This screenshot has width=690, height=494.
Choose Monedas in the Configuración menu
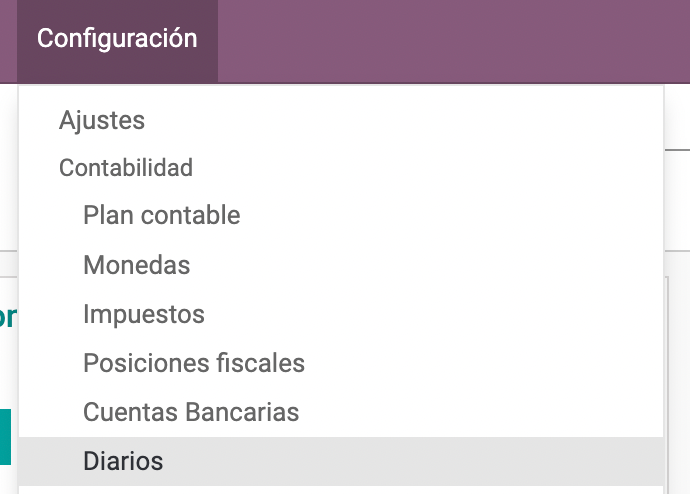[x=136, y=265]
